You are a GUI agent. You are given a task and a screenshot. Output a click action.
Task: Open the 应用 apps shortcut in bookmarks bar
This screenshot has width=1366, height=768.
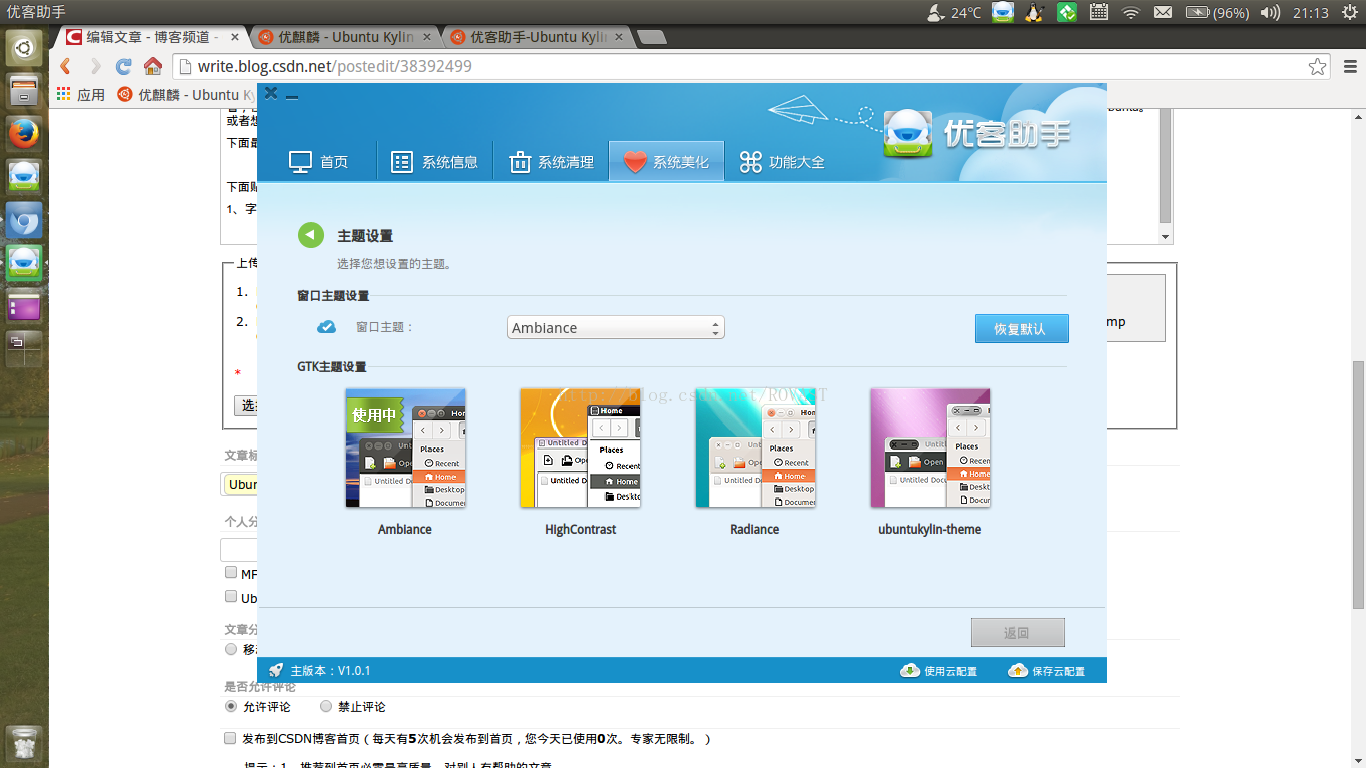pyautogui.click(x=80, y=95)
